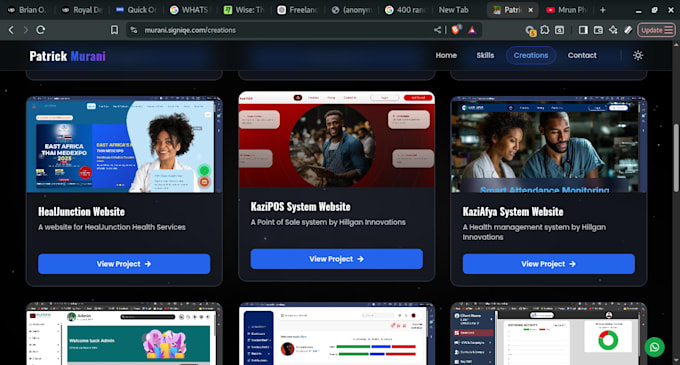Open the KaziAfya System preview image
Image resolution: width=680 pixels, height=365 pixels.
pos(549,145)
